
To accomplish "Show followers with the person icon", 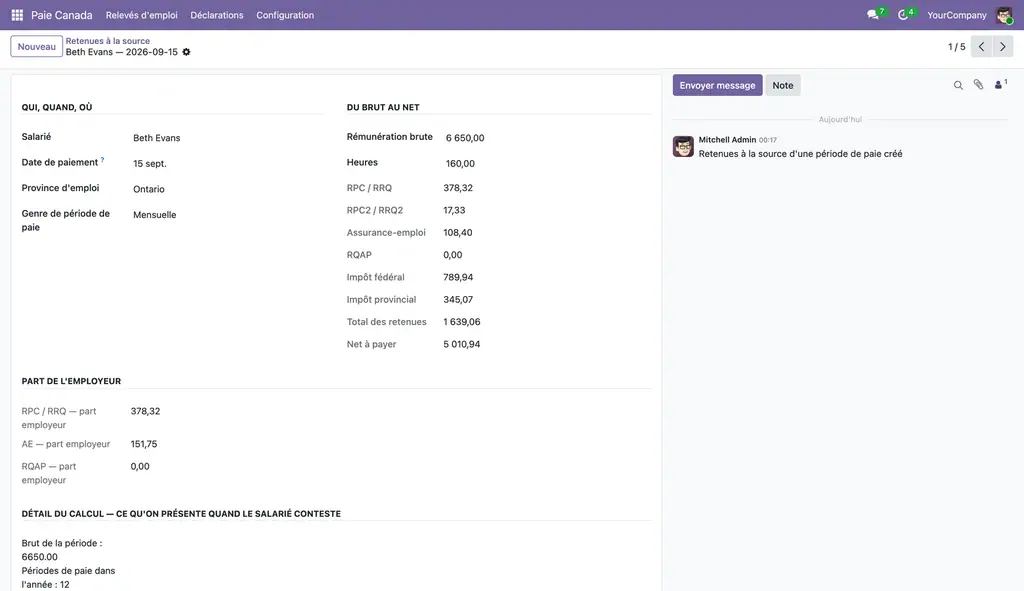I will (x=1000, y=84).
